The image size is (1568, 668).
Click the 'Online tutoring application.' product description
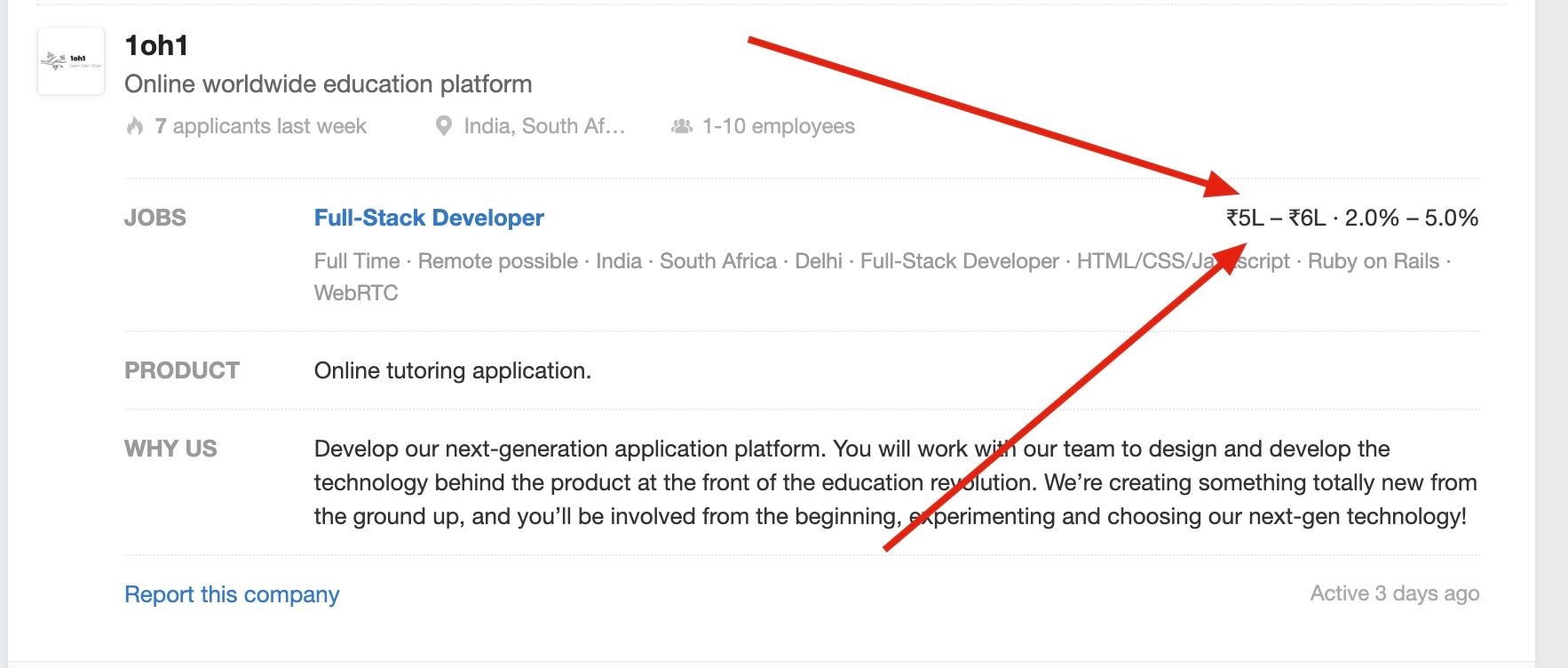tap(452, 370)
